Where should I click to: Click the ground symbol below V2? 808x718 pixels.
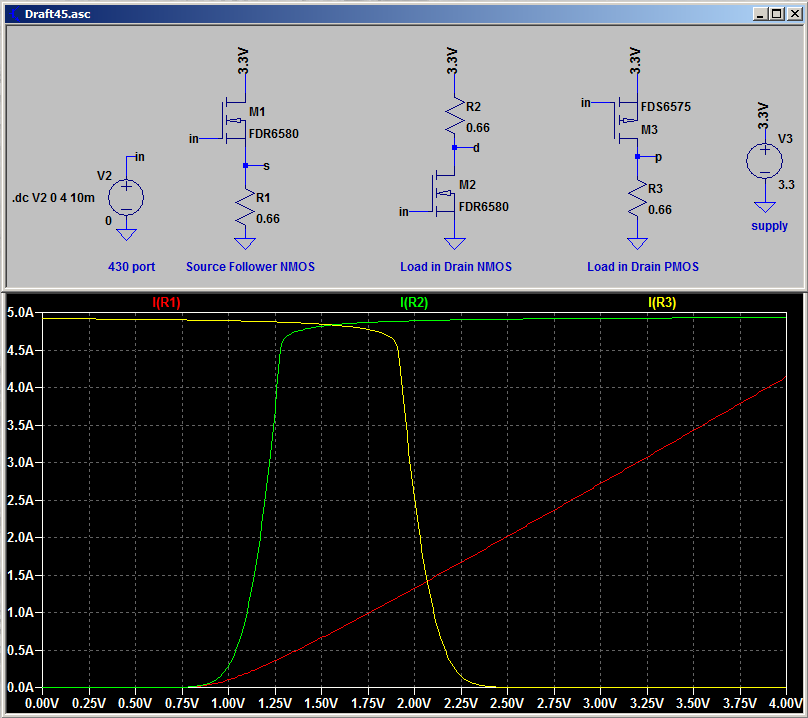[126, 235]
